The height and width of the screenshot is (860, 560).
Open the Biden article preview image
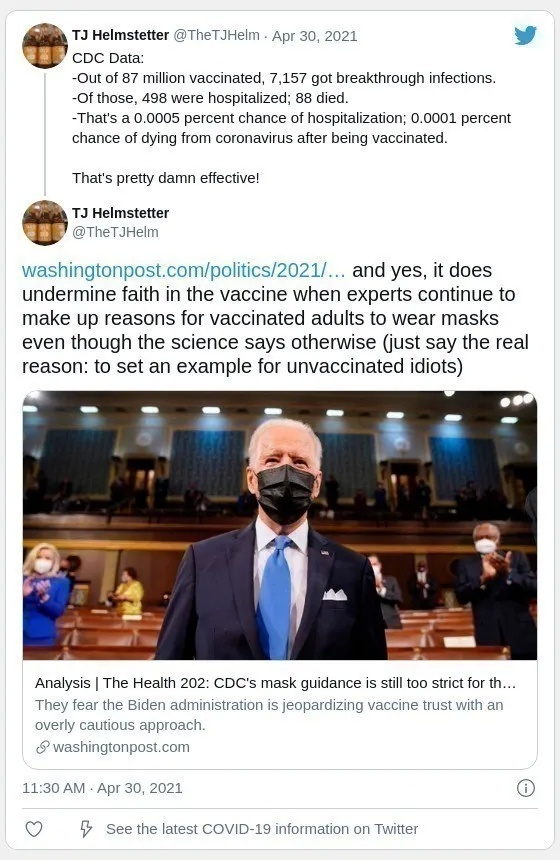(280, 525)
